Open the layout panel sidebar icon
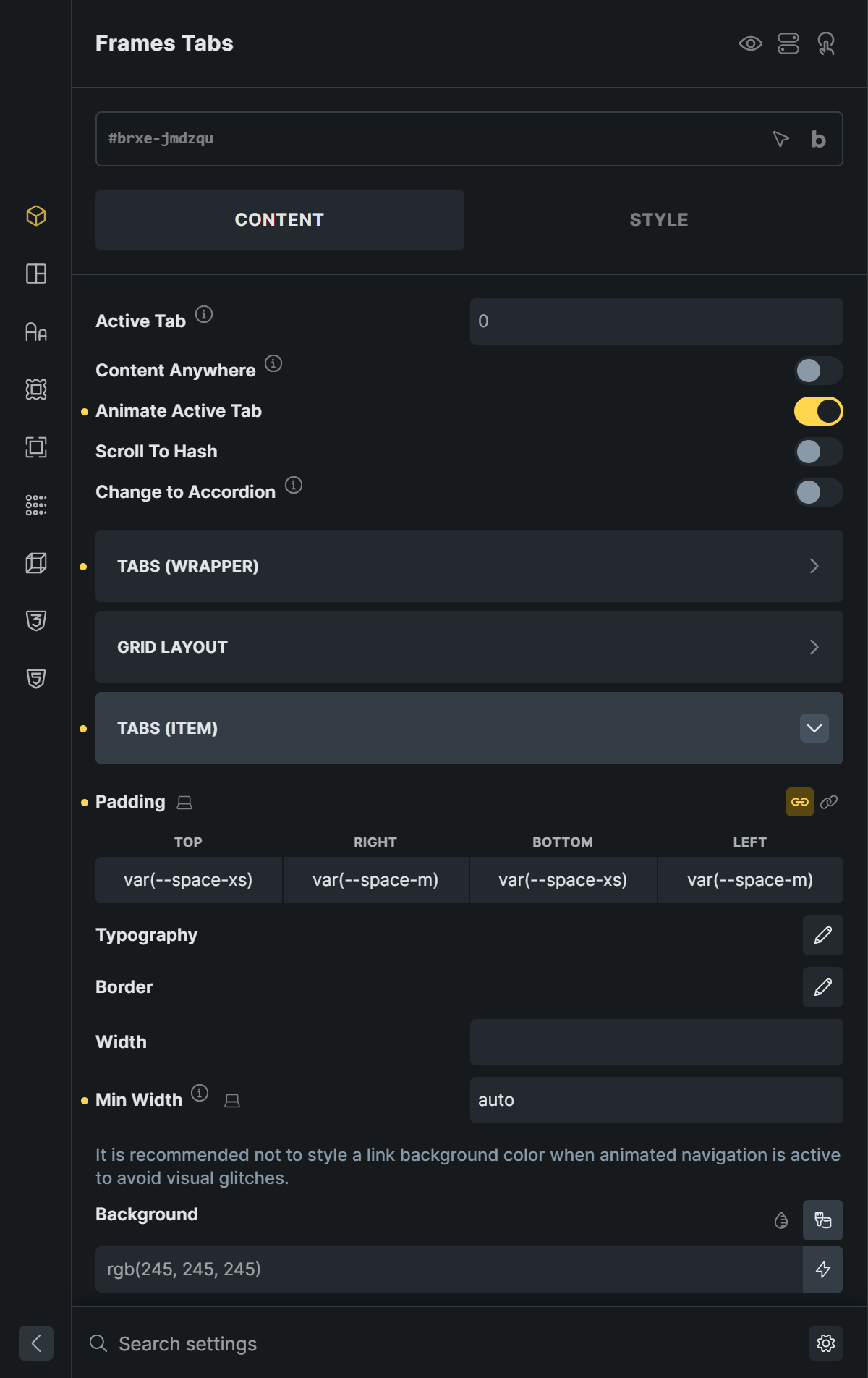Image resolution: width=868 pixels, height=1378 pixels. 36,274
